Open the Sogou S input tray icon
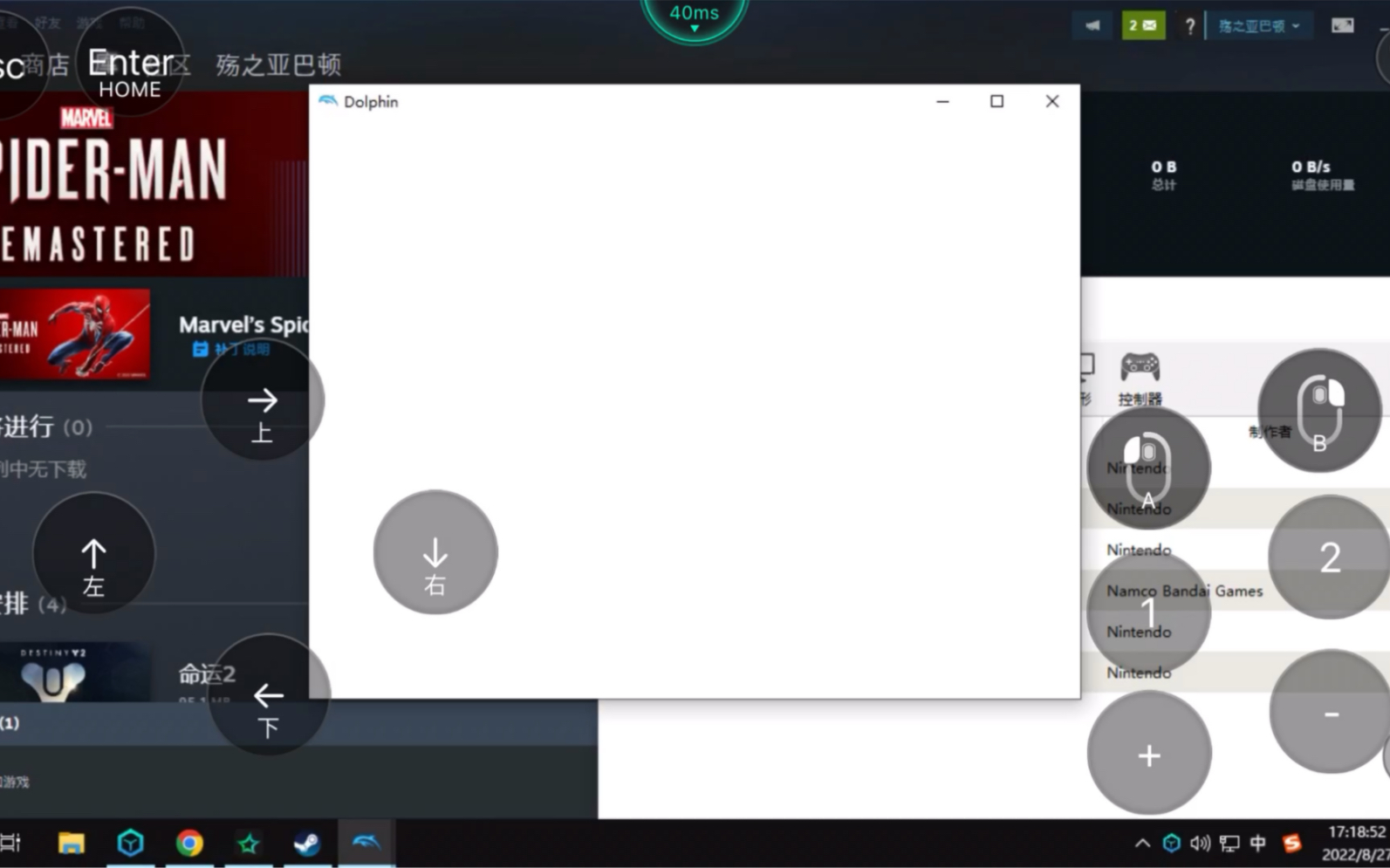Screen dimensions: 1390x868 (1292, 843)
